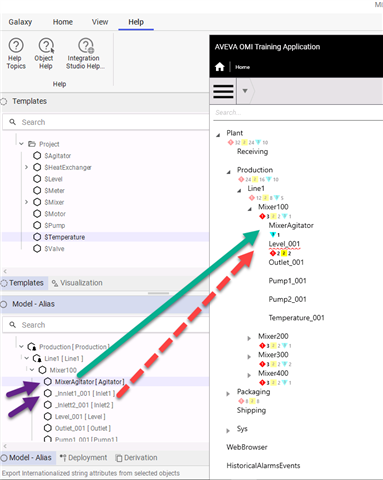Expand the $HeatExchanger template node
This screenshot has width=383, height=480.
[26, 167]
